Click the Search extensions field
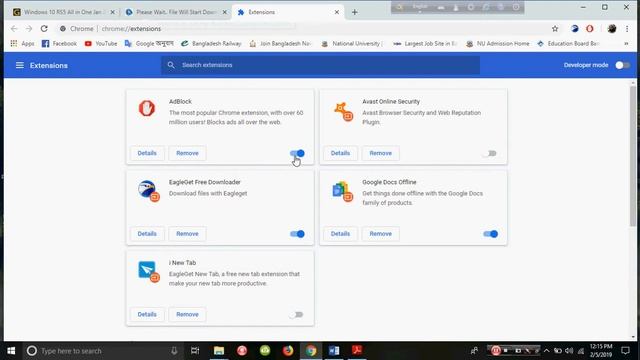Viewport: 640px width, 360px height. pyautogui.click(x=320, y=65)
